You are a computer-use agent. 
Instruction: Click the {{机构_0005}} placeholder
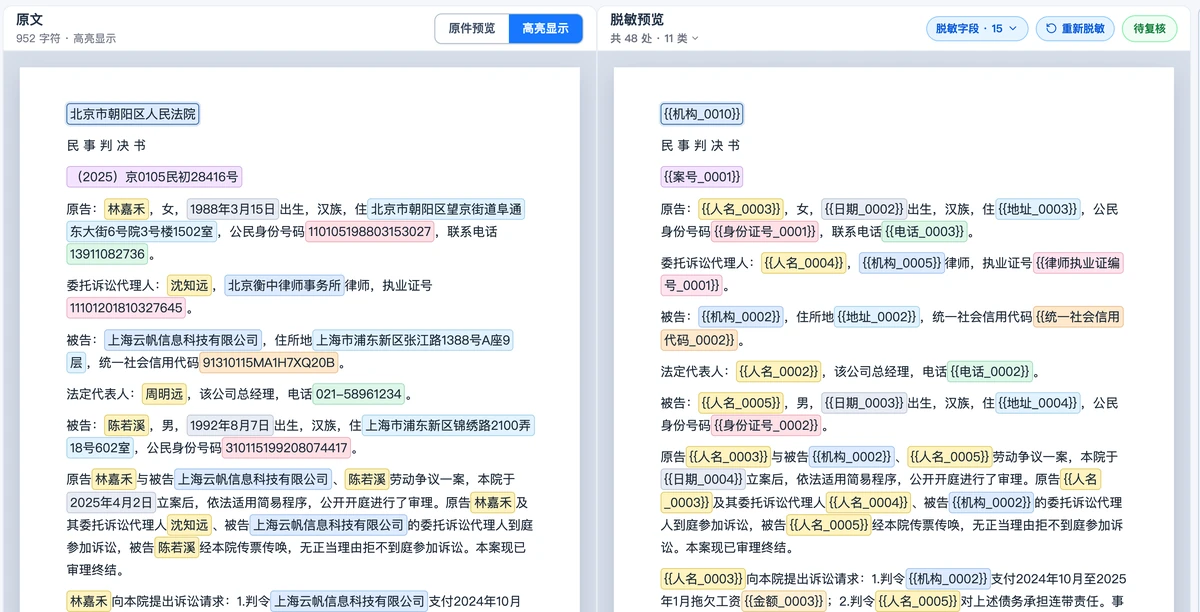tap(902, 263)
